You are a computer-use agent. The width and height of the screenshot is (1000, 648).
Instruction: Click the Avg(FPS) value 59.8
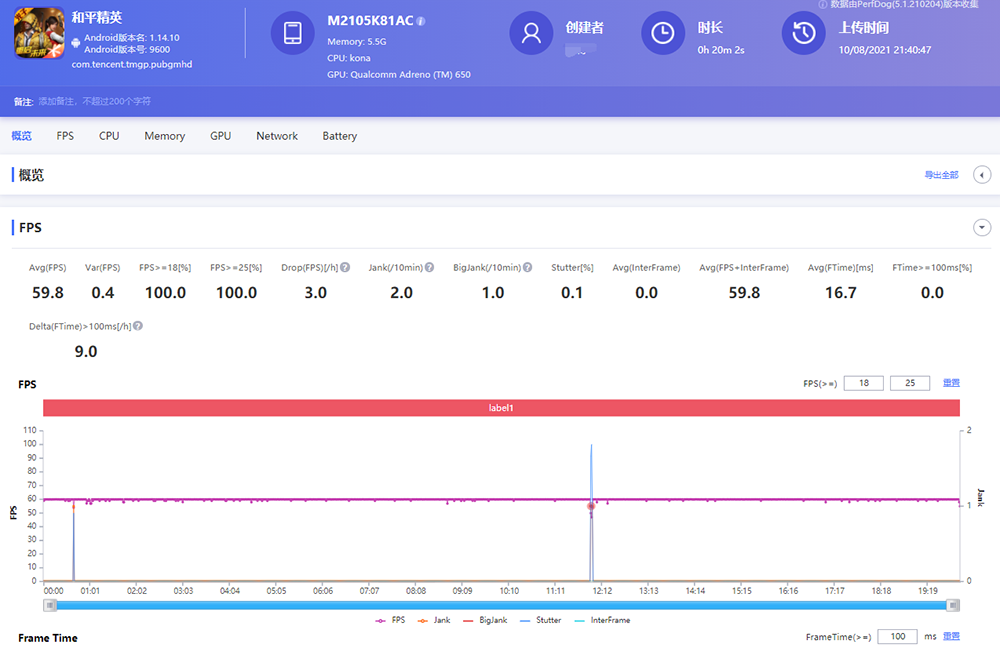click(x=48, y=293)
